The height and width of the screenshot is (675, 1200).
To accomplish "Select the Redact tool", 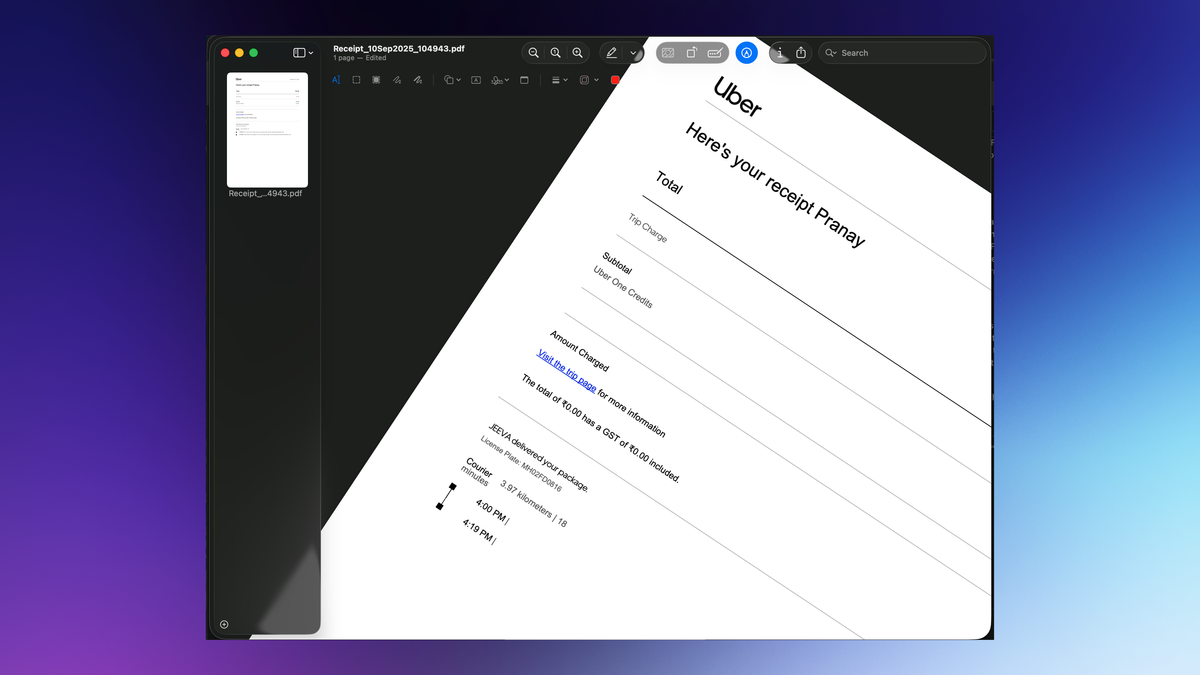I will point(376,80).
